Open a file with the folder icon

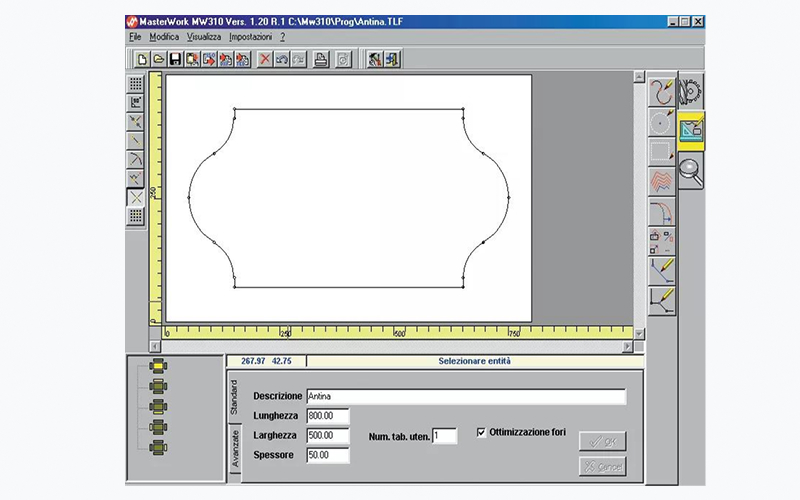point(159,59)
